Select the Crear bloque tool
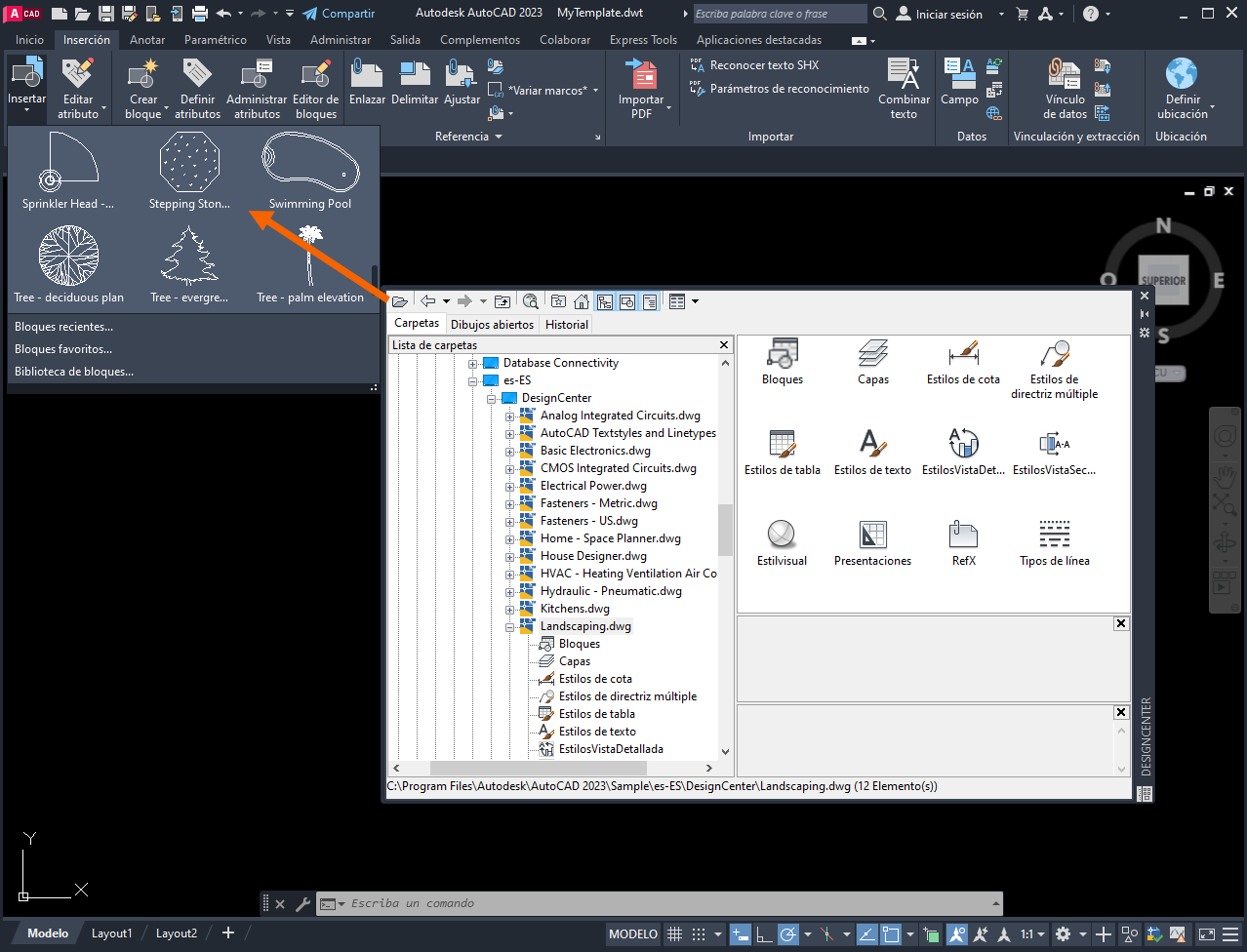This screenshot has width=1247, height=952. pyautogui.click(x=143, y=88)
